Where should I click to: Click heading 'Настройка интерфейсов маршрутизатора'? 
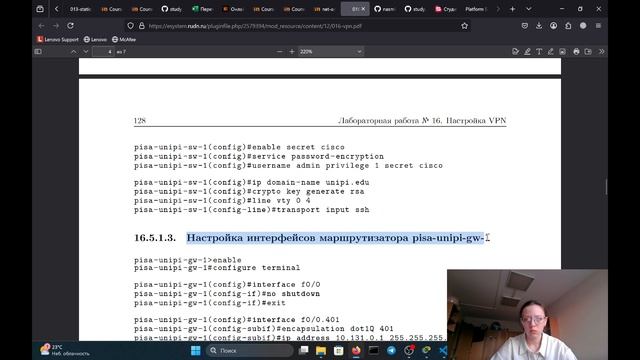click(x=298, y=238)
